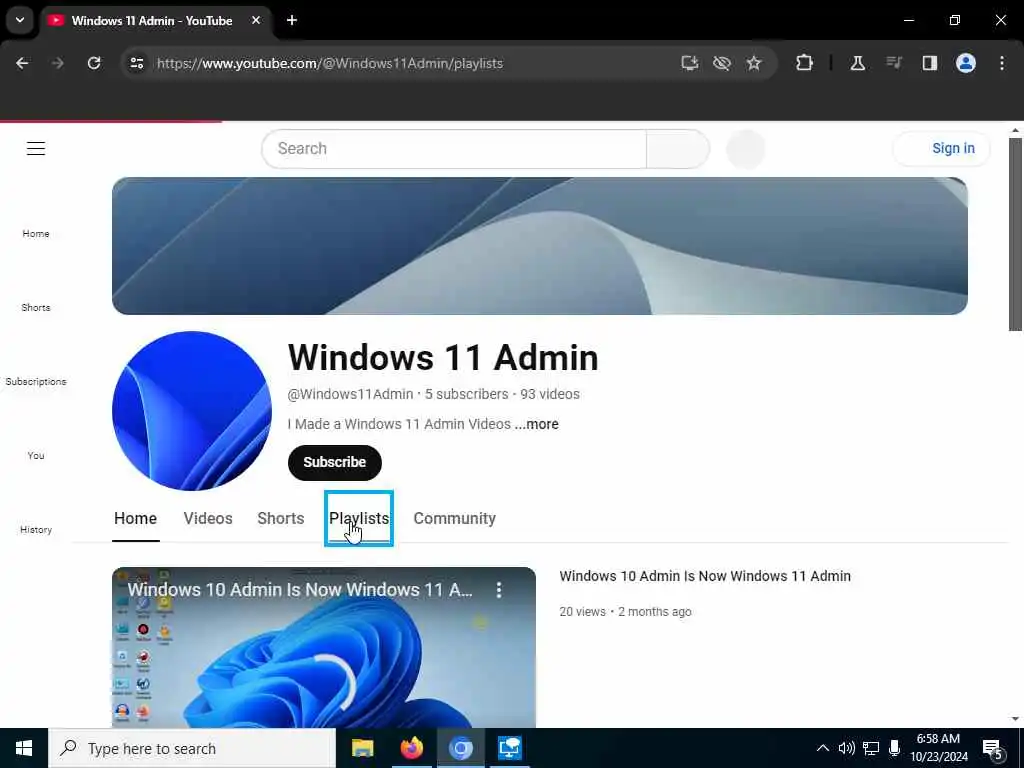The width and height of the screenshot is (1024, 768).
Task: Open the volume tray icon
Action: pos(846,748)
